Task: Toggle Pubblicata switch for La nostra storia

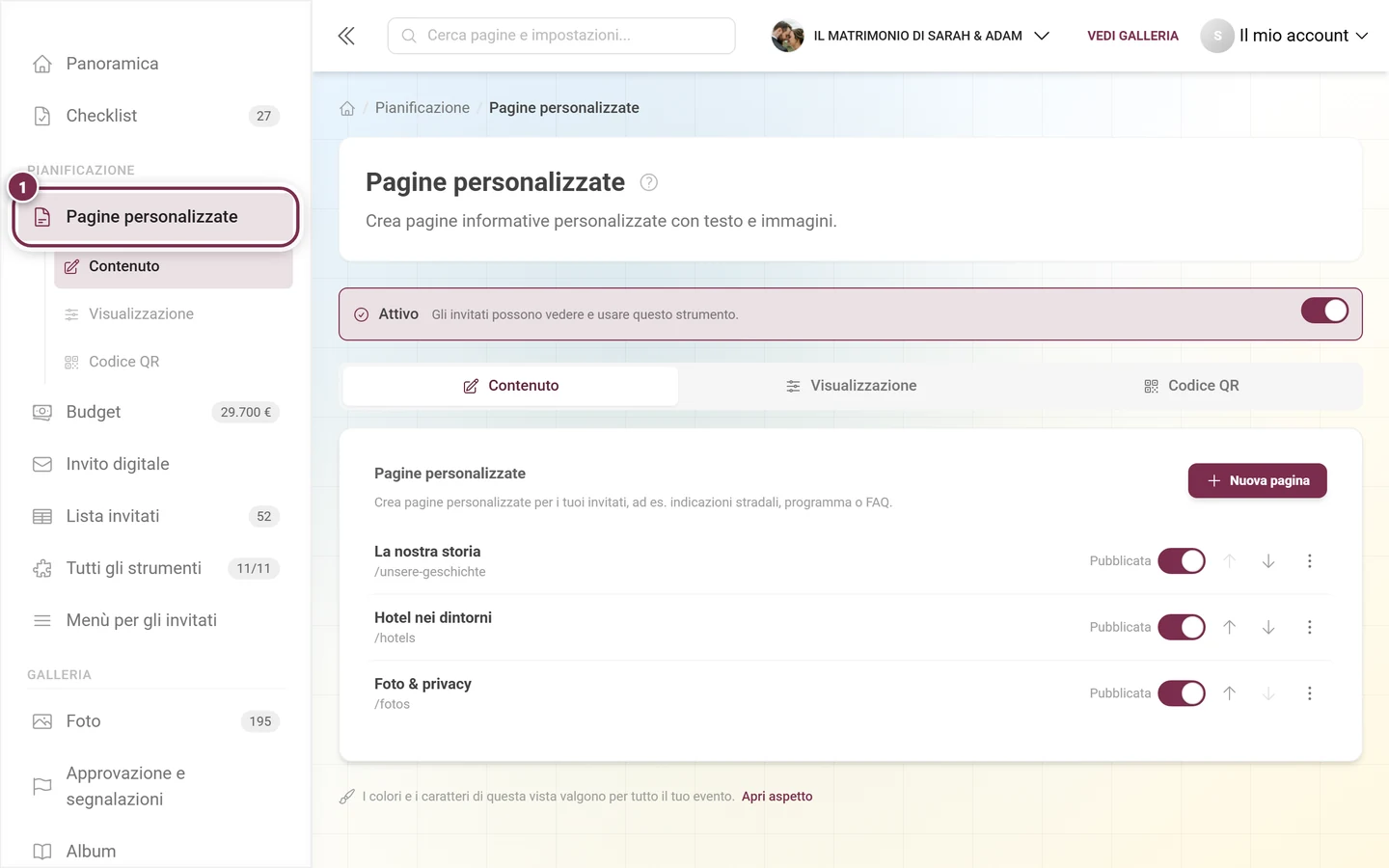Action: 1182,561
